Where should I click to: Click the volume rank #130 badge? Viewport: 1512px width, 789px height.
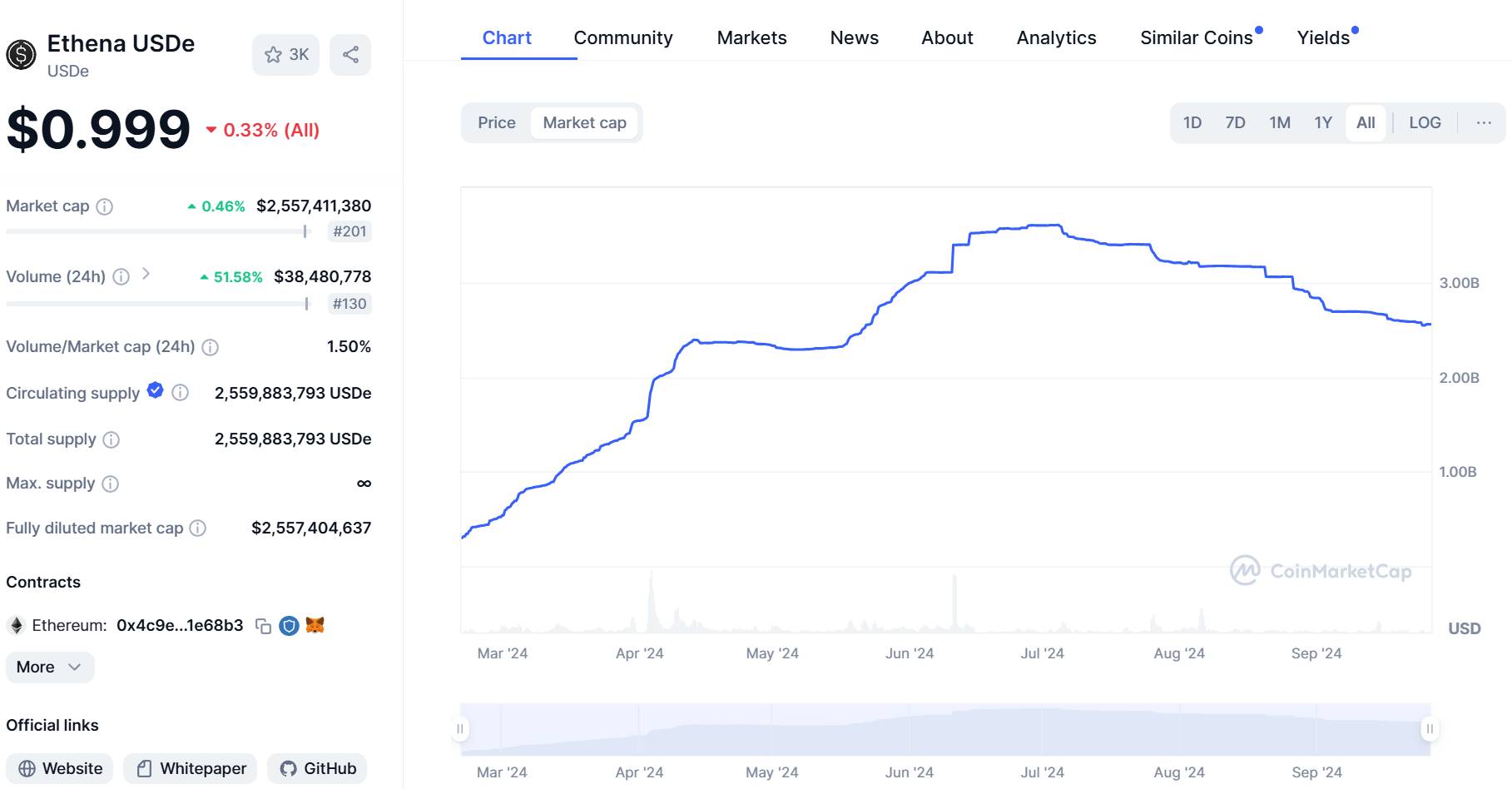[x=349, y=304]
